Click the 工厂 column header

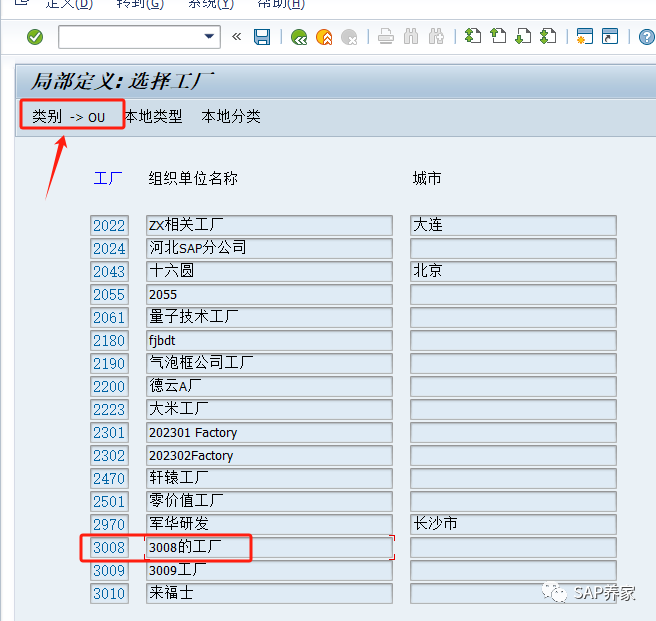point(108,178)
